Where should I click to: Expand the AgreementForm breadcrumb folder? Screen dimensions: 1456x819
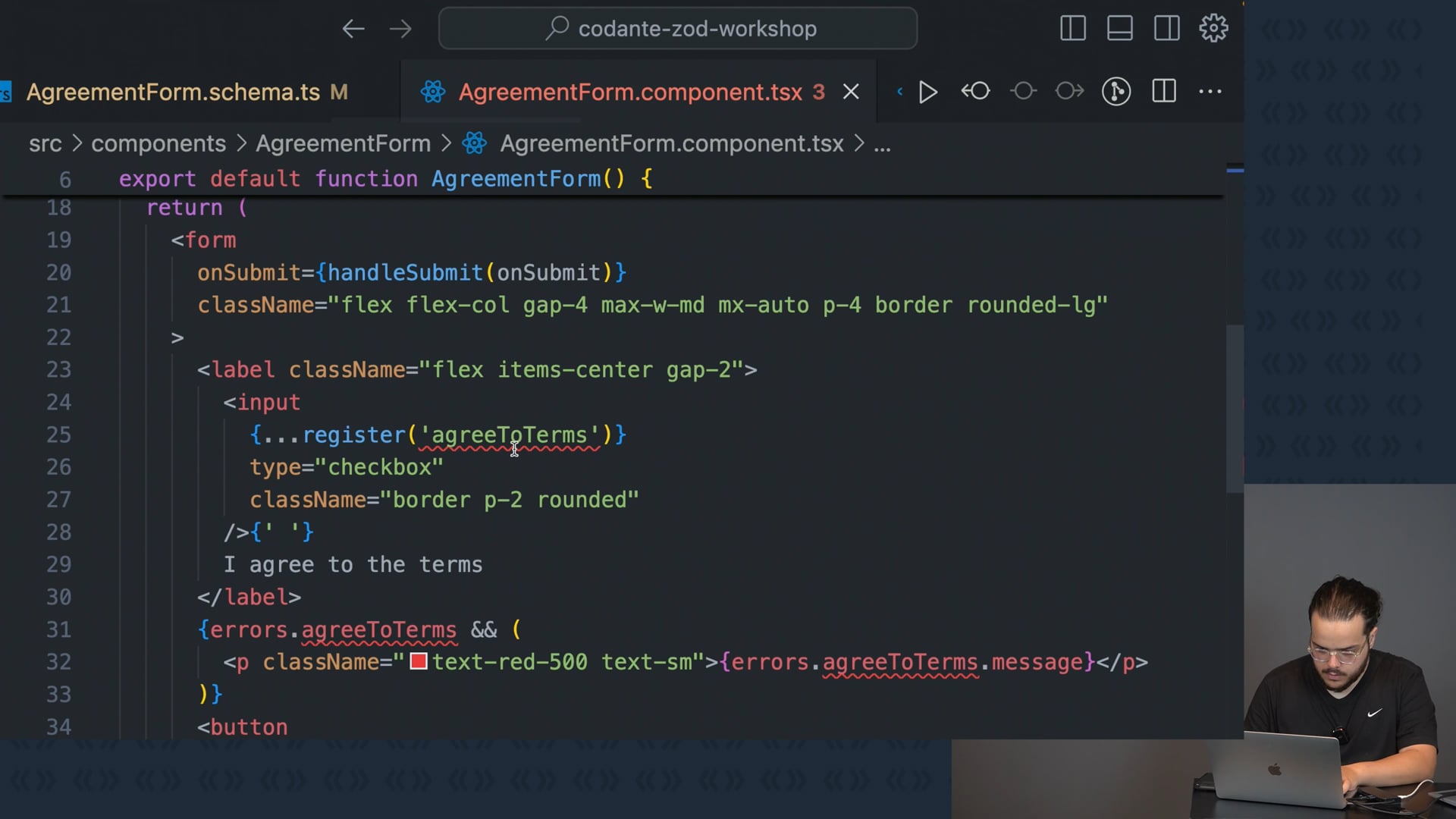tap(343, 144)
